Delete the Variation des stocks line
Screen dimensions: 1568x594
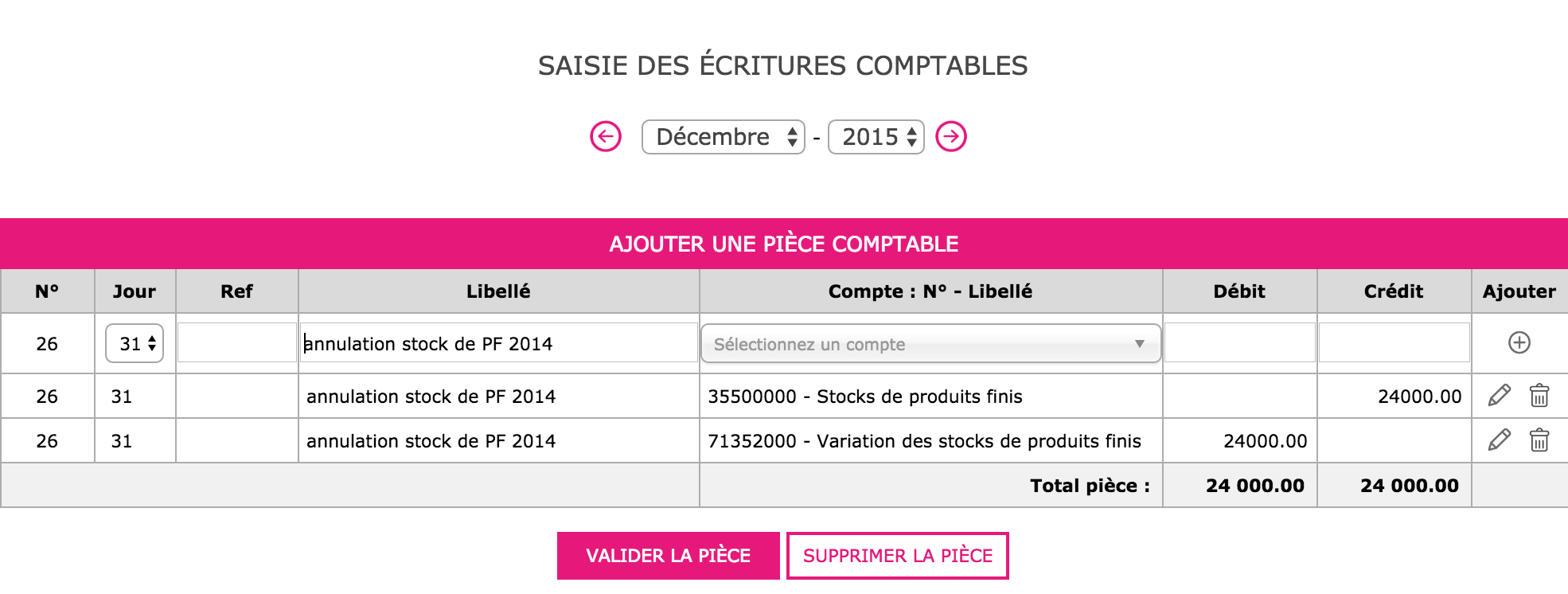(1539, 440)
